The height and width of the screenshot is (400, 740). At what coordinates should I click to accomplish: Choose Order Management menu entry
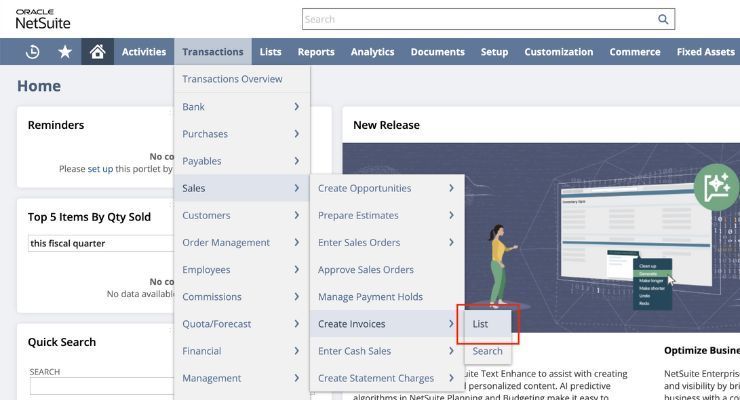242,242
